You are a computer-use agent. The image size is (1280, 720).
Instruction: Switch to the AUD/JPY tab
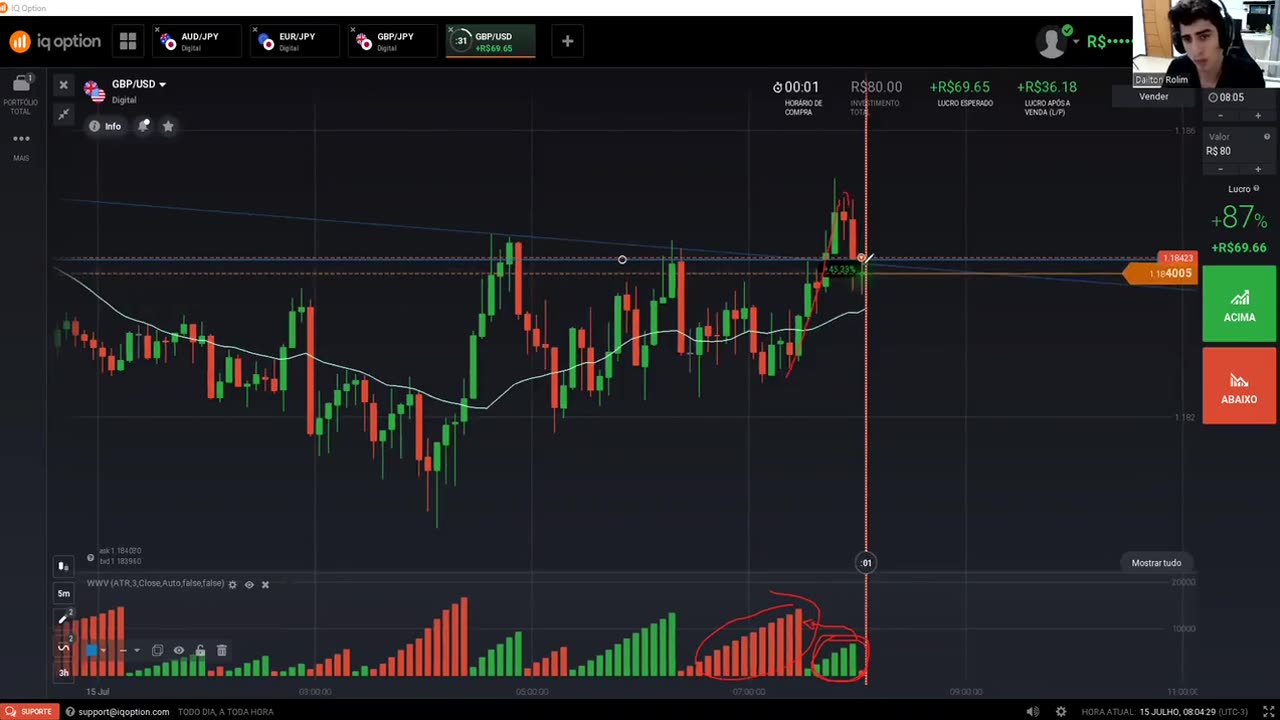(198, 41)
